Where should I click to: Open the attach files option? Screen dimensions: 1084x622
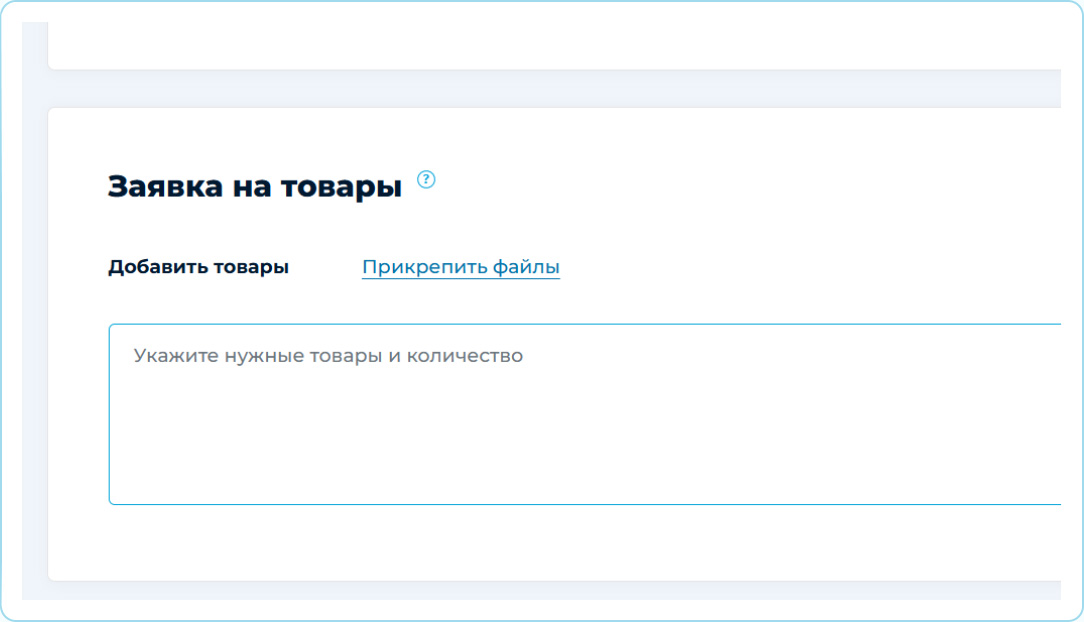(460, 267)
